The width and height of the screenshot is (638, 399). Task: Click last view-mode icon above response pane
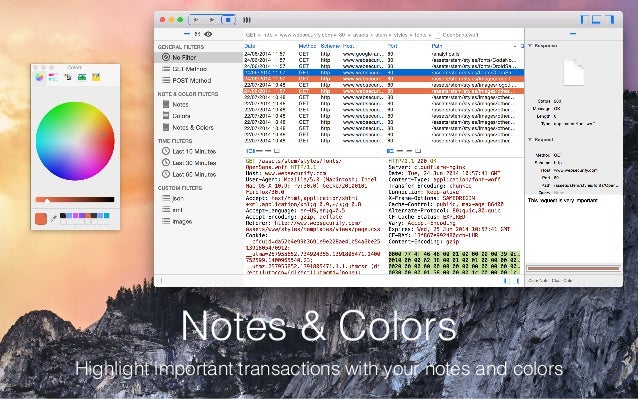[418, 151]
